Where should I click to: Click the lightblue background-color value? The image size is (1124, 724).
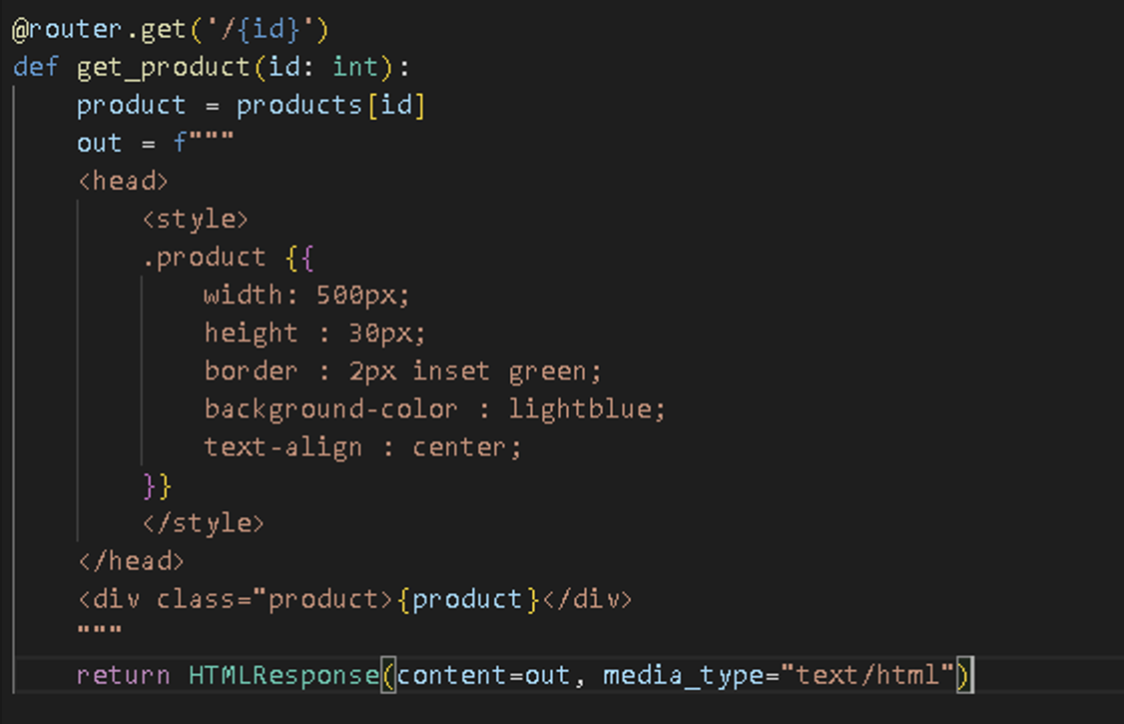(x=586, y=409)
